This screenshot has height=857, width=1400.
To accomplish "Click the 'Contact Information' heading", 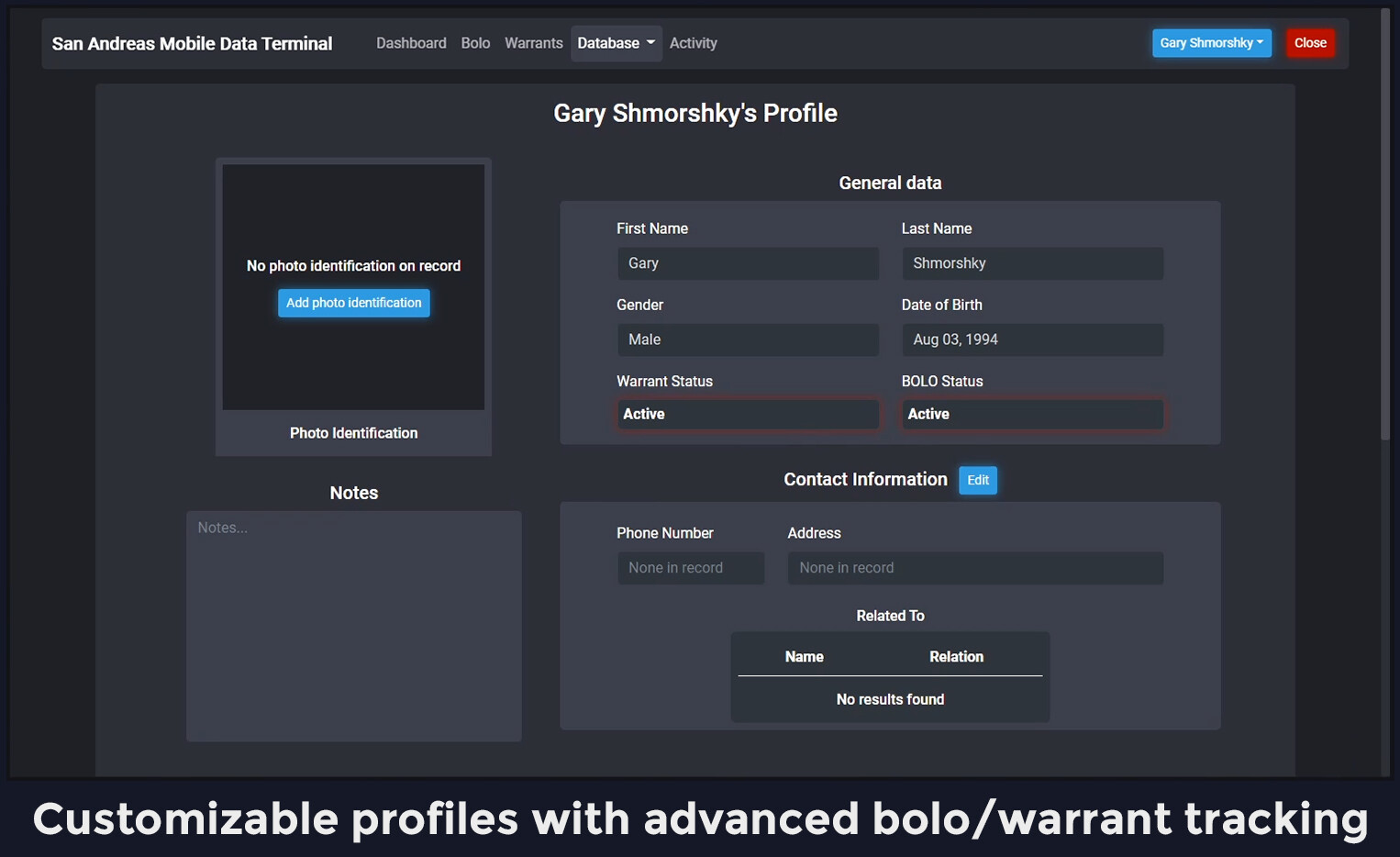I will click(x=865, y=479).
